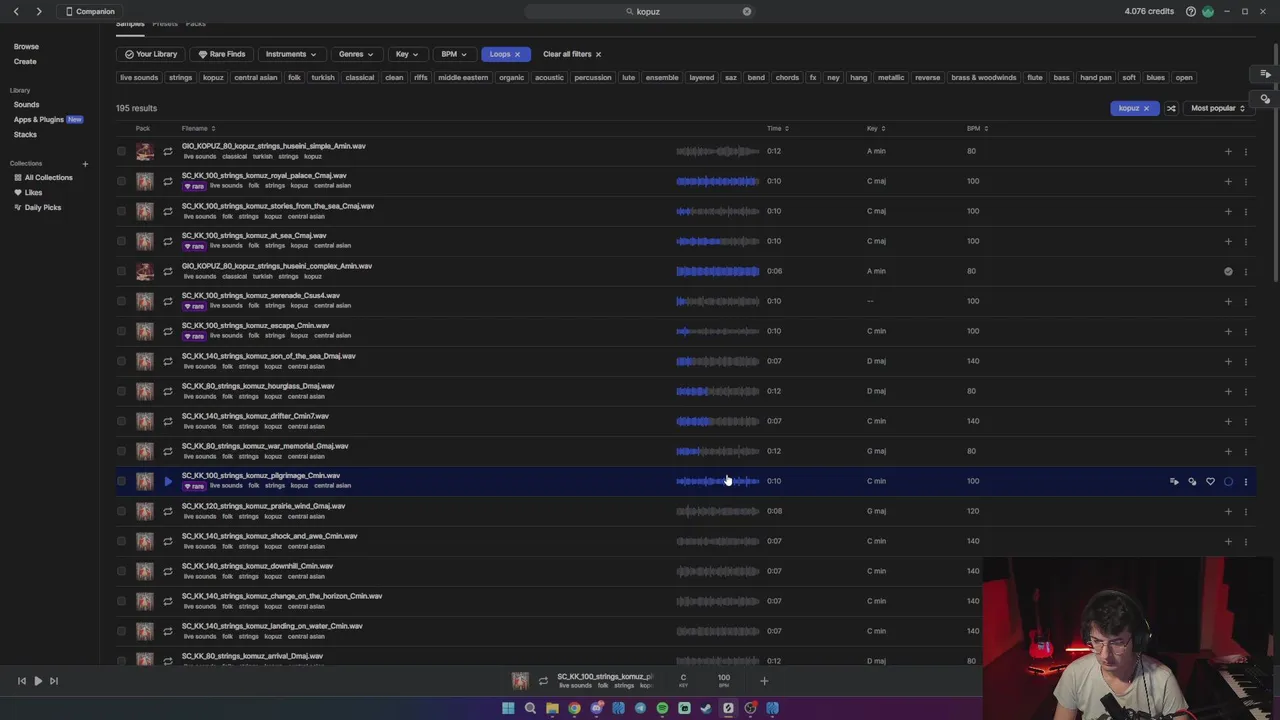
Task: Open Sounds in the Library section
Action: [x=26, y=104]
